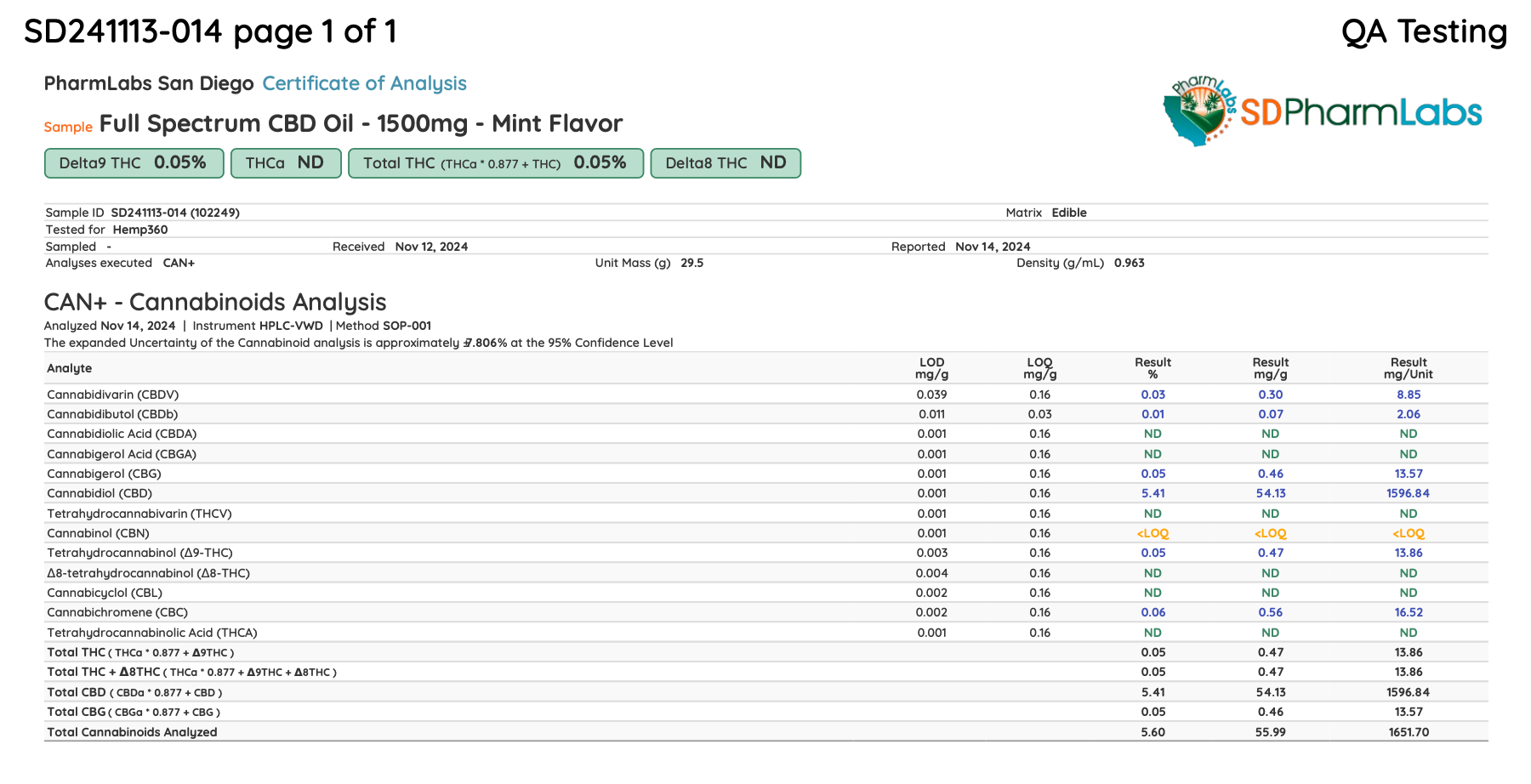Select the Cannabidibutol (CBDb) row label
1531x784 pixels.
pyautogui.click(x=112, y=414)
